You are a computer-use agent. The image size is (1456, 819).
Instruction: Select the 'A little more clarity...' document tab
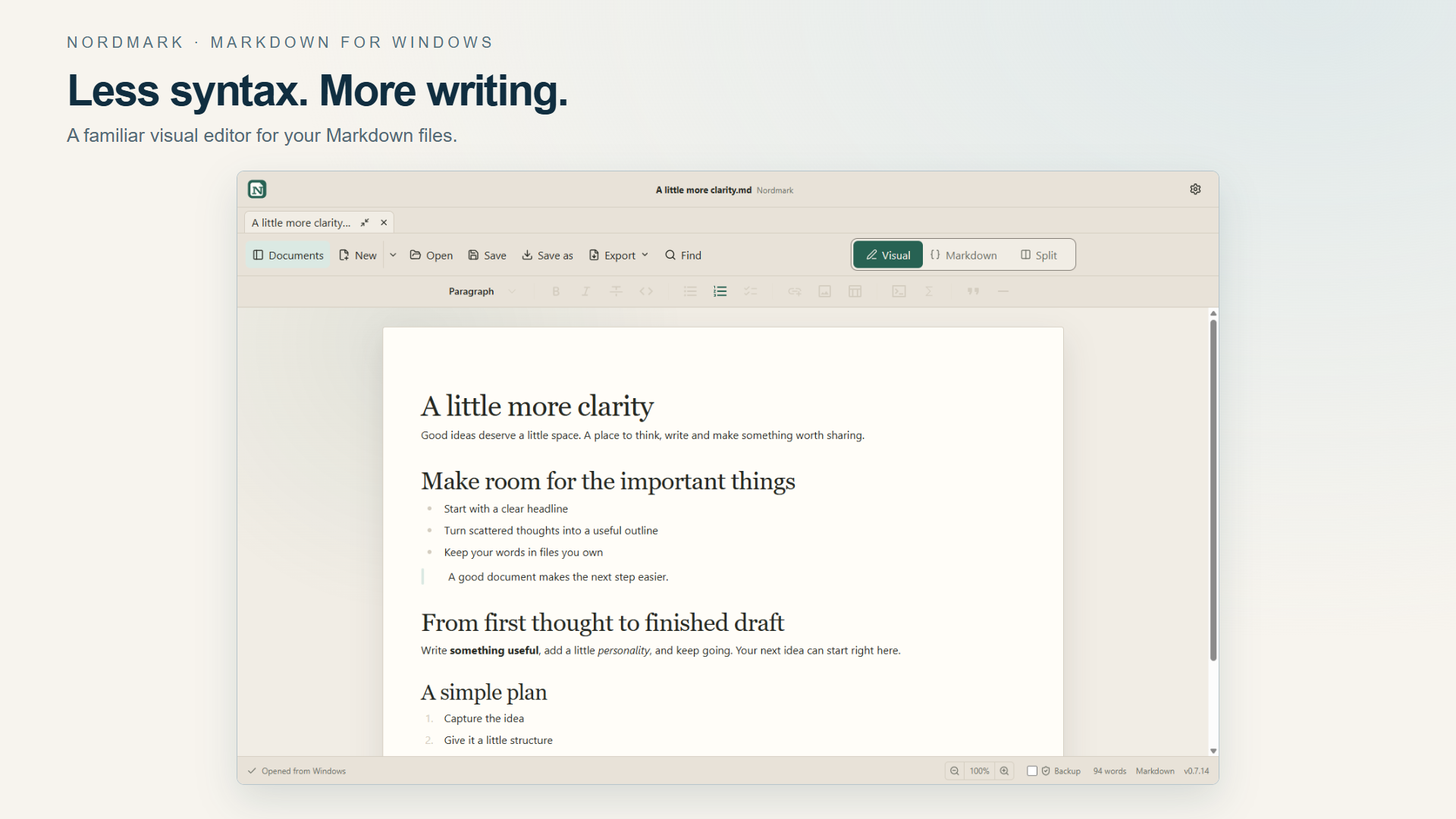click(x=318, y=223)
